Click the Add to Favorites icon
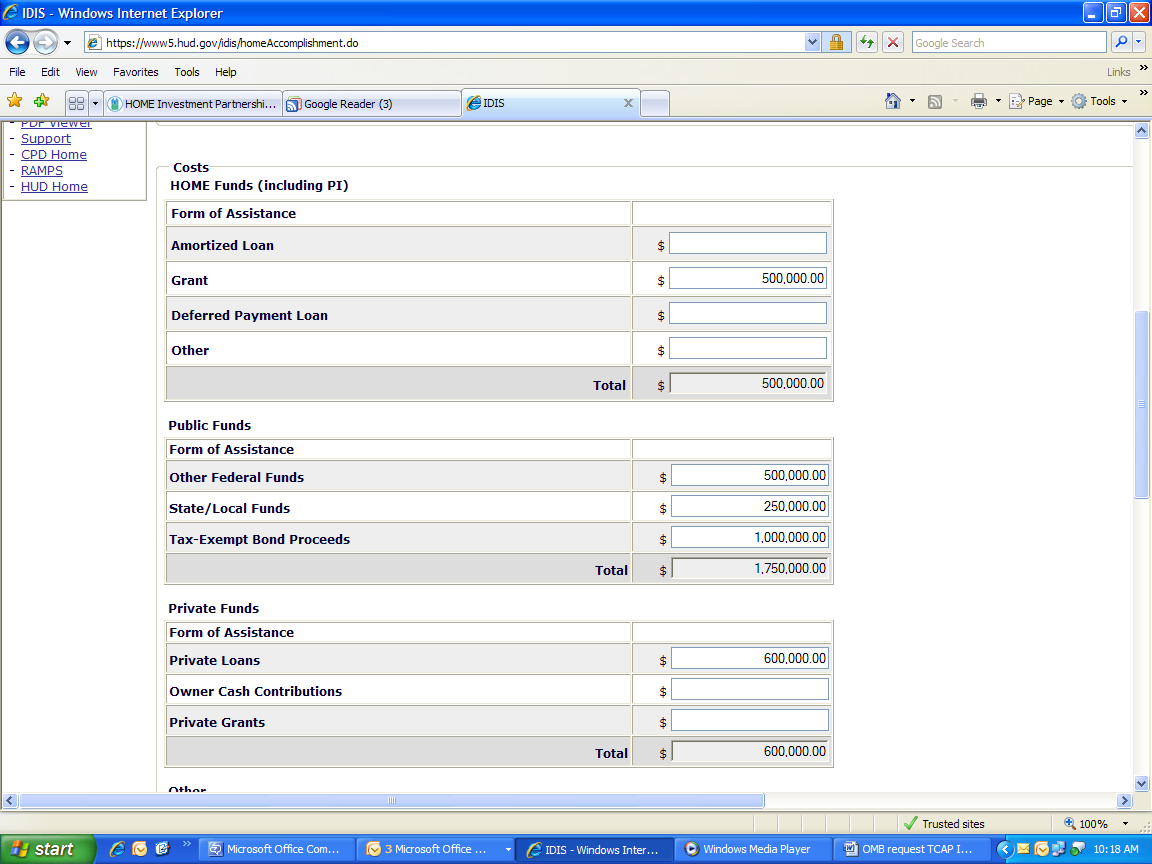This screenshot has width=1152, height=864. 42,101
